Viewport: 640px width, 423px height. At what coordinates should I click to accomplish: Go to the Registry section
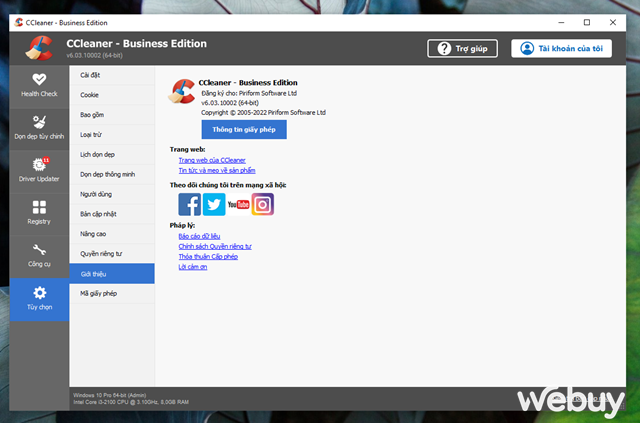pos(39,213)
